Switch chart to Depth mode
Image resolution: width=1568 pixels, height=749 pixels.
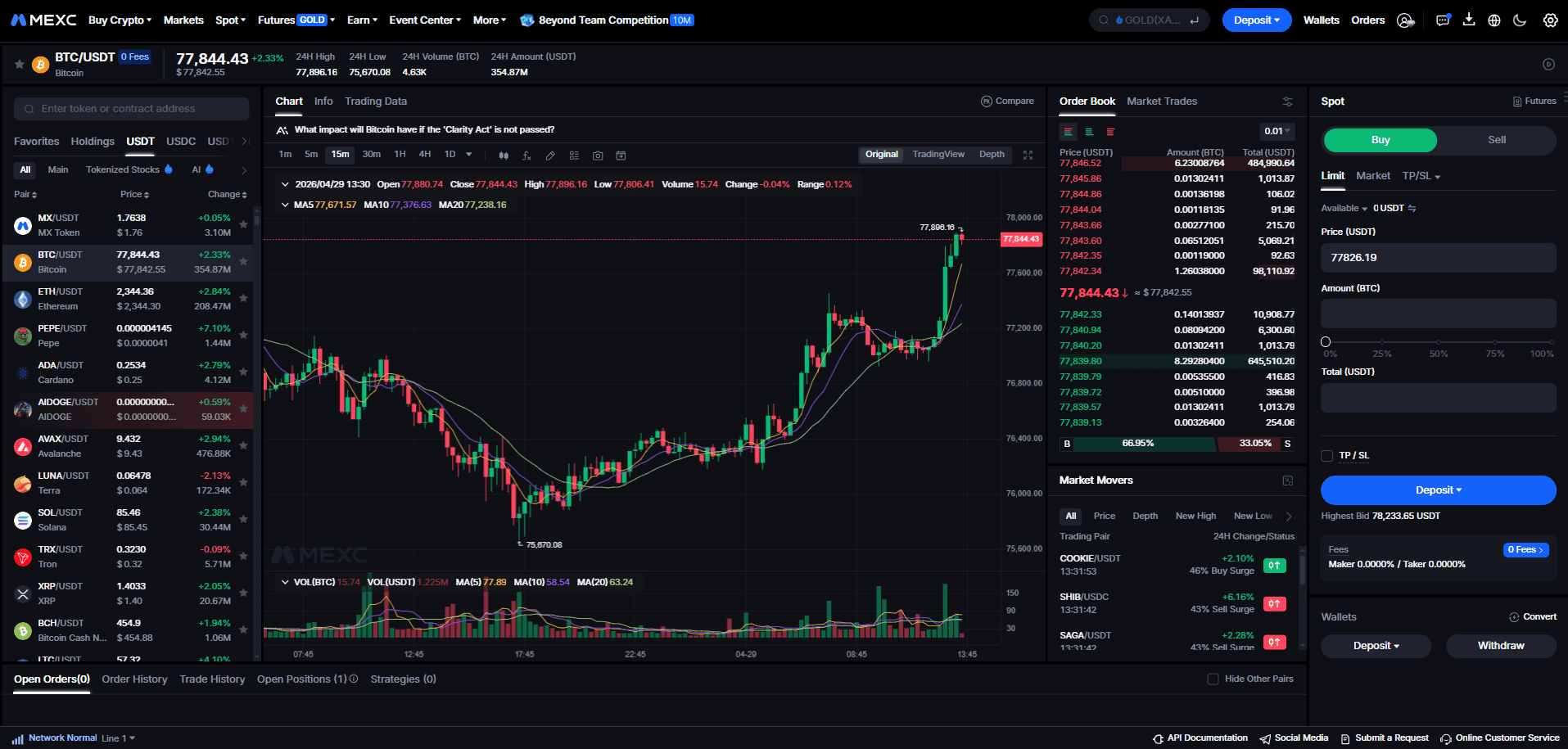tap(992, 155)
